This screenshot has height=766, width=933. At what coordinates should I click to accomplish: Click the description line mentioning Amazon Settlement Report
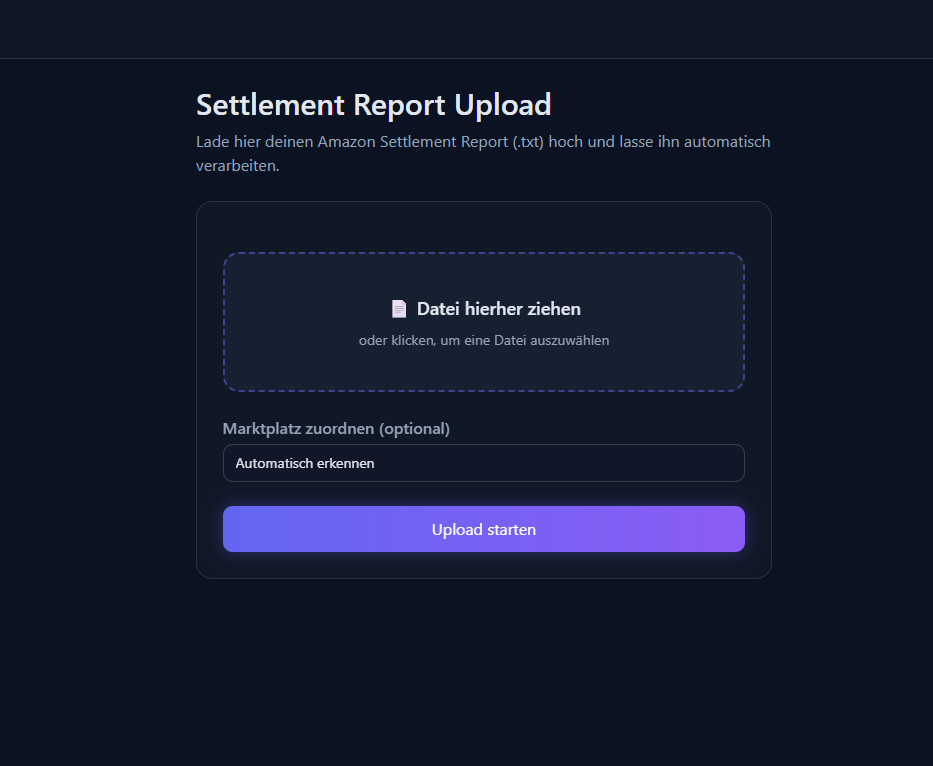click(483, 142)
